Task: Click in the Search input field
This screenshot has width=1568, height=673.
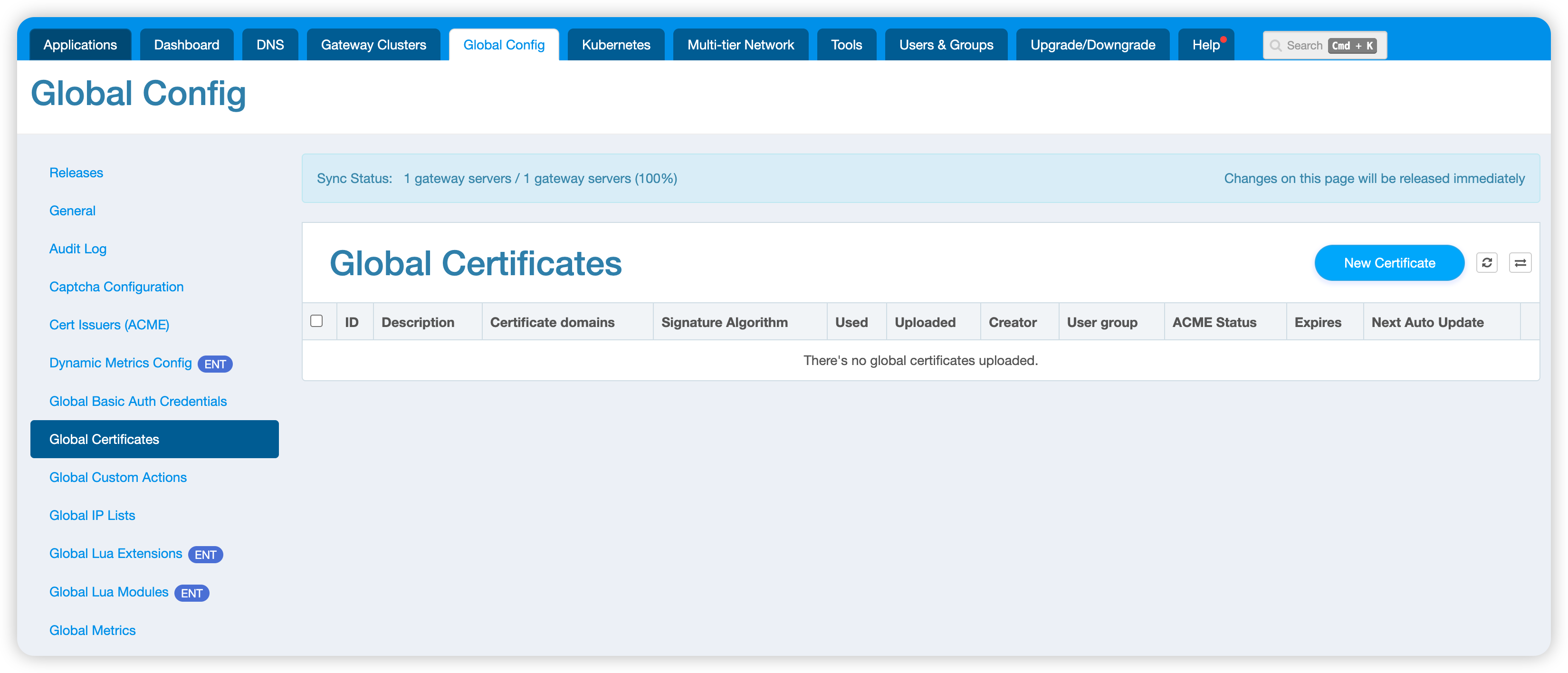Action: [1304, 46]
